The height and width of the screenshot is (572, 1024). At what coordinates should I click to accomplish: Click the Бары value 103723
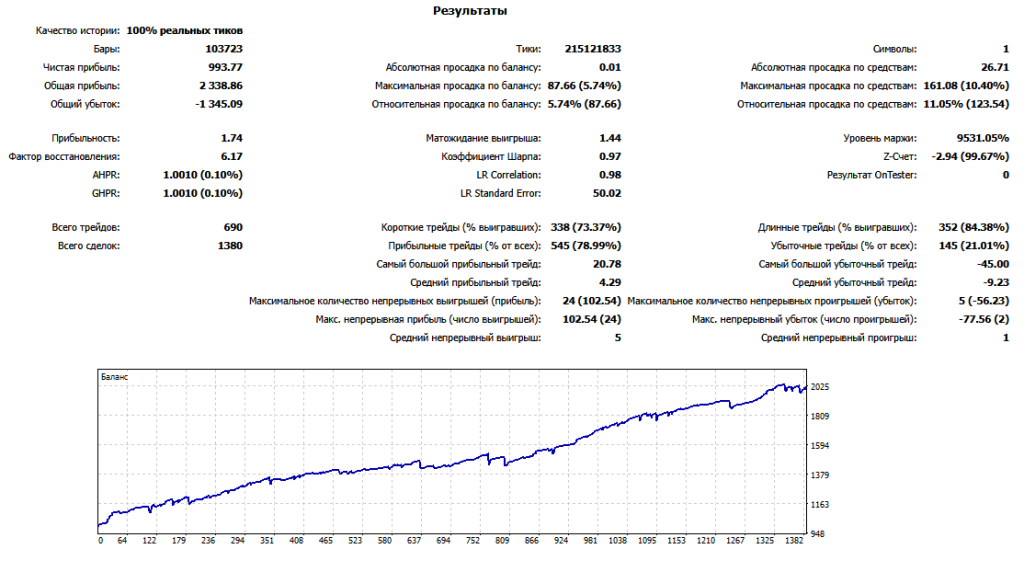coord(223,49)
